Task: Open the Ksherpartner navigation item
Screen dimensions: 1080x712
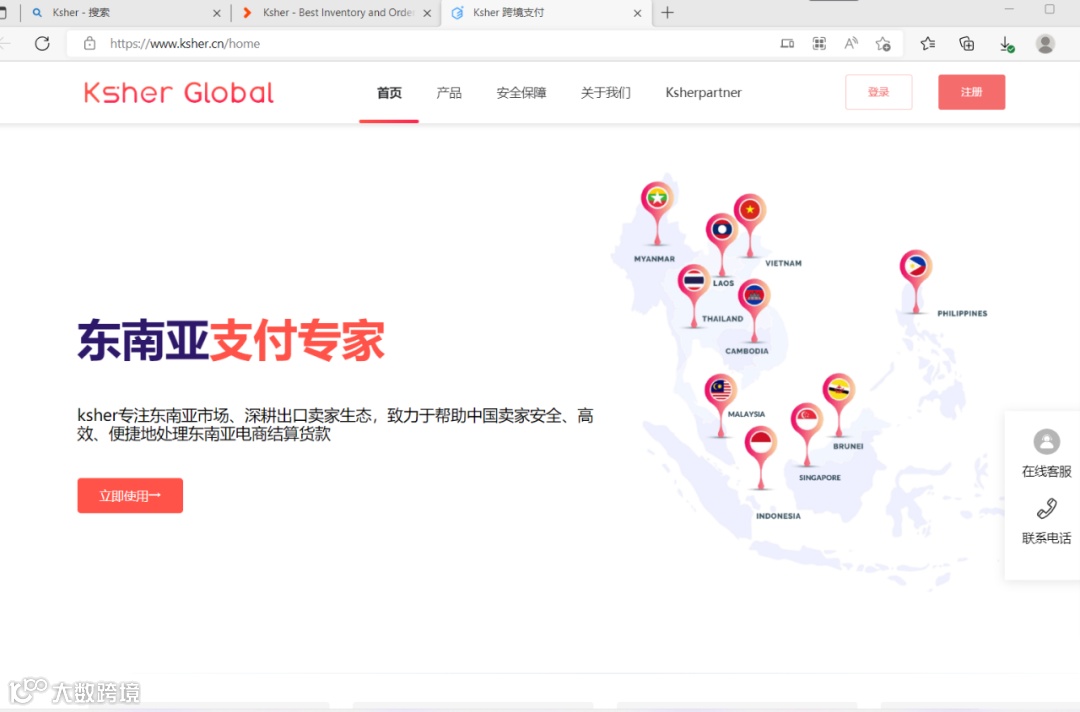Action: pos(703,92)
